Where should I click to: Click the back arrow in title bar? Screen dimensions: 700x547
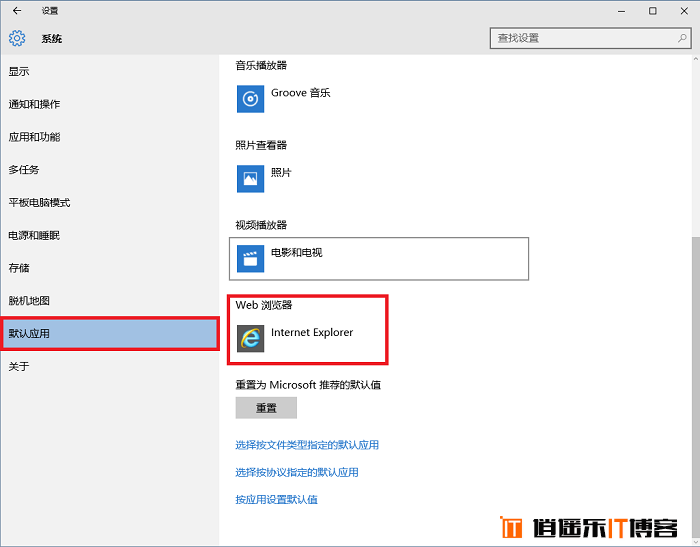17,11
